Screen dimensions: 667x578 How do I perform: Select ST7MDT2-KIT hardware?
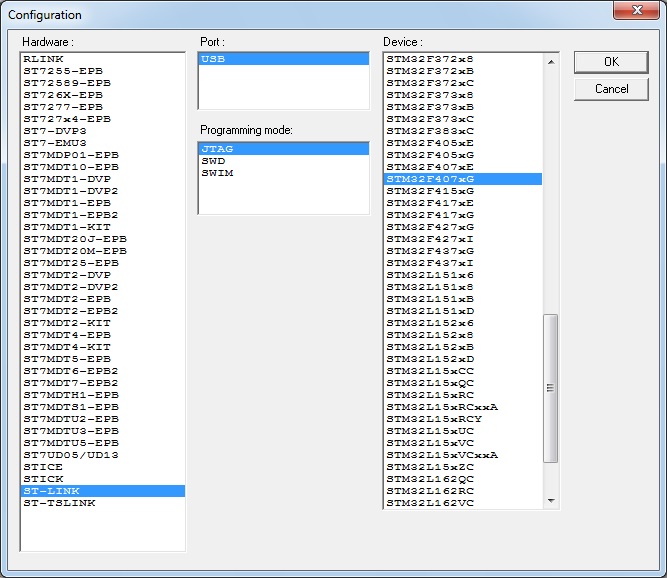(x=103, y=323)
